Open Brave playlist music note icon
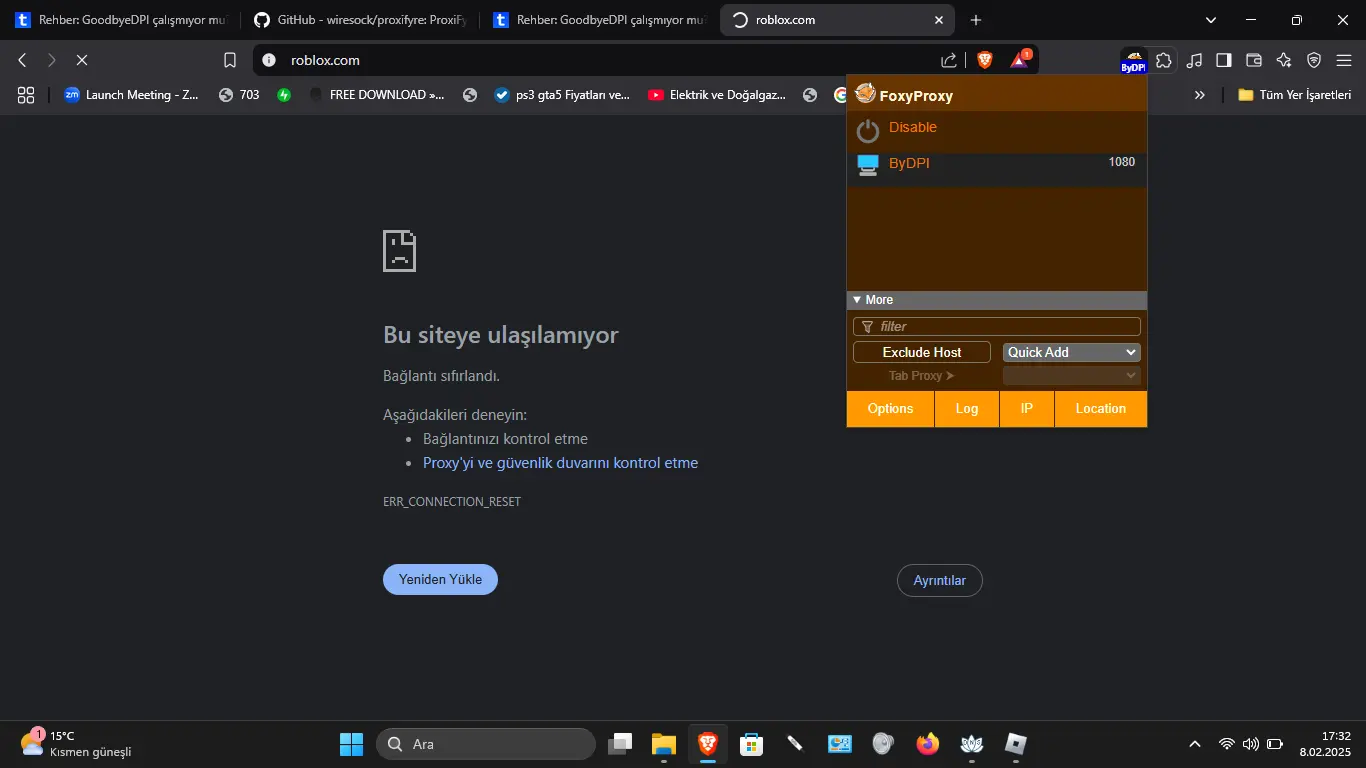 [1194, 60]
